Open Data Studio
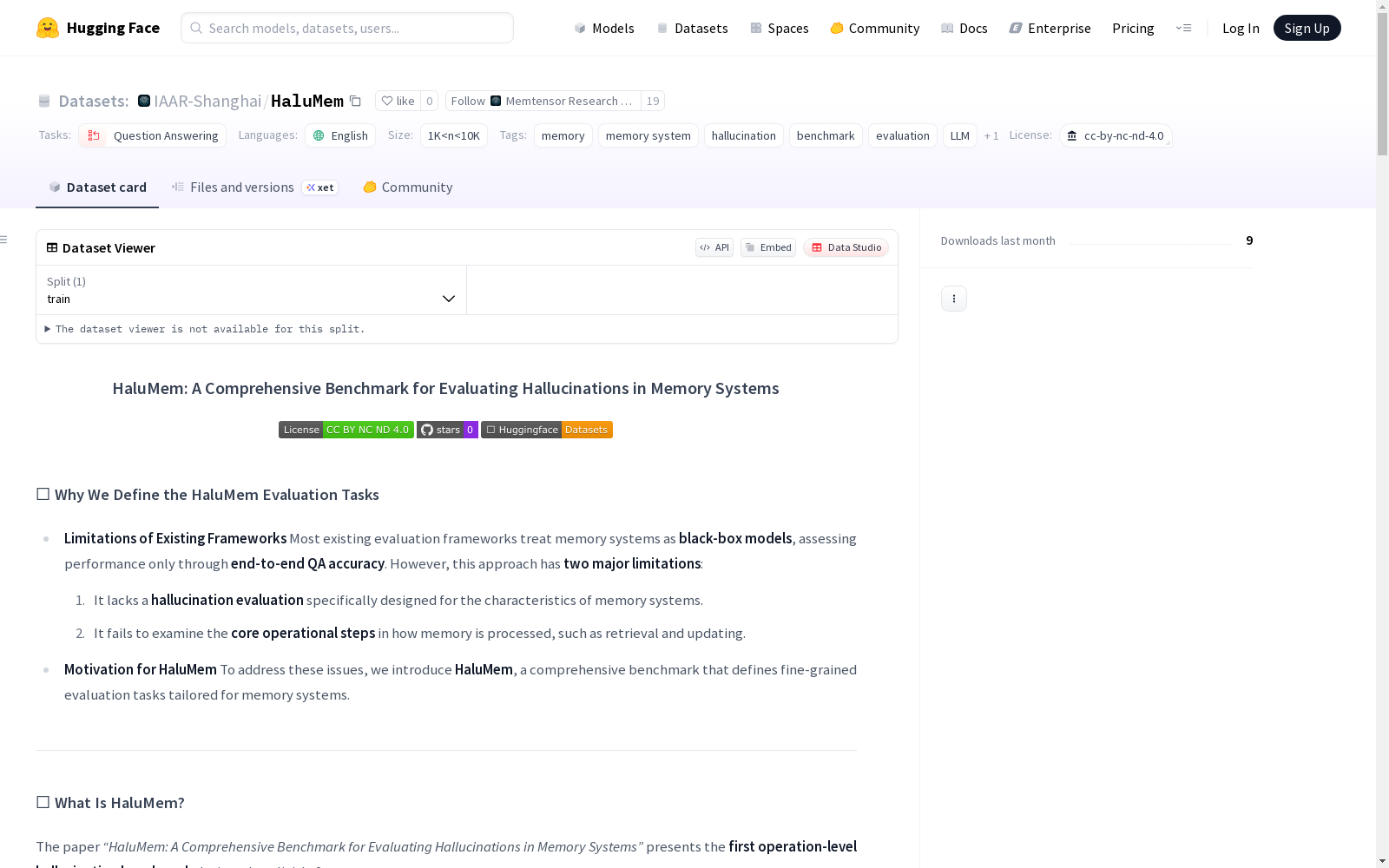The height and width of the screenshot is (868, 1389). coord(846,247)
